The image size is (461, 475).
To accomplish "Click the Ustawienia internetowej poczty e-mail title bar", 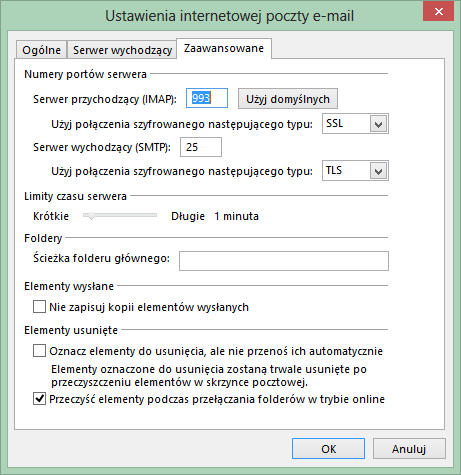I will tap(229, 16).
